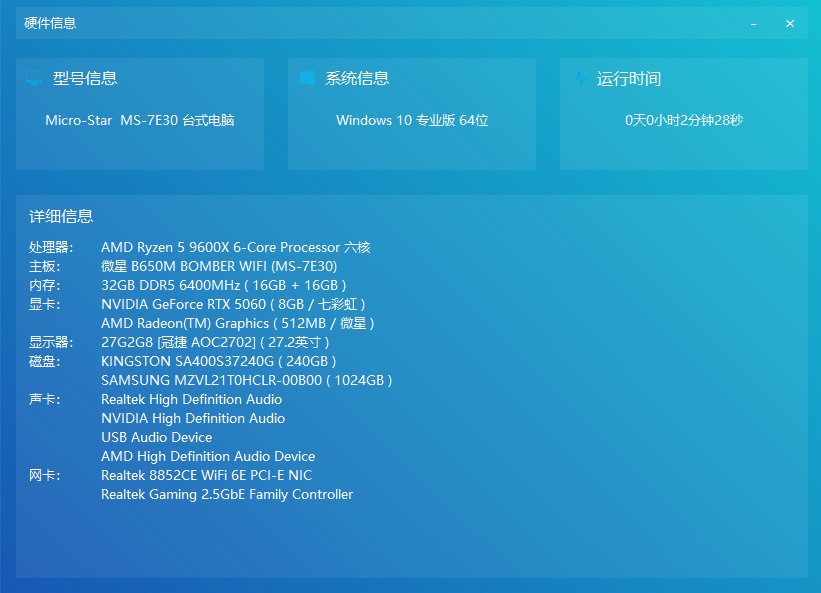Select the 型号信息 card heading
821x593 pixels.
85,79
